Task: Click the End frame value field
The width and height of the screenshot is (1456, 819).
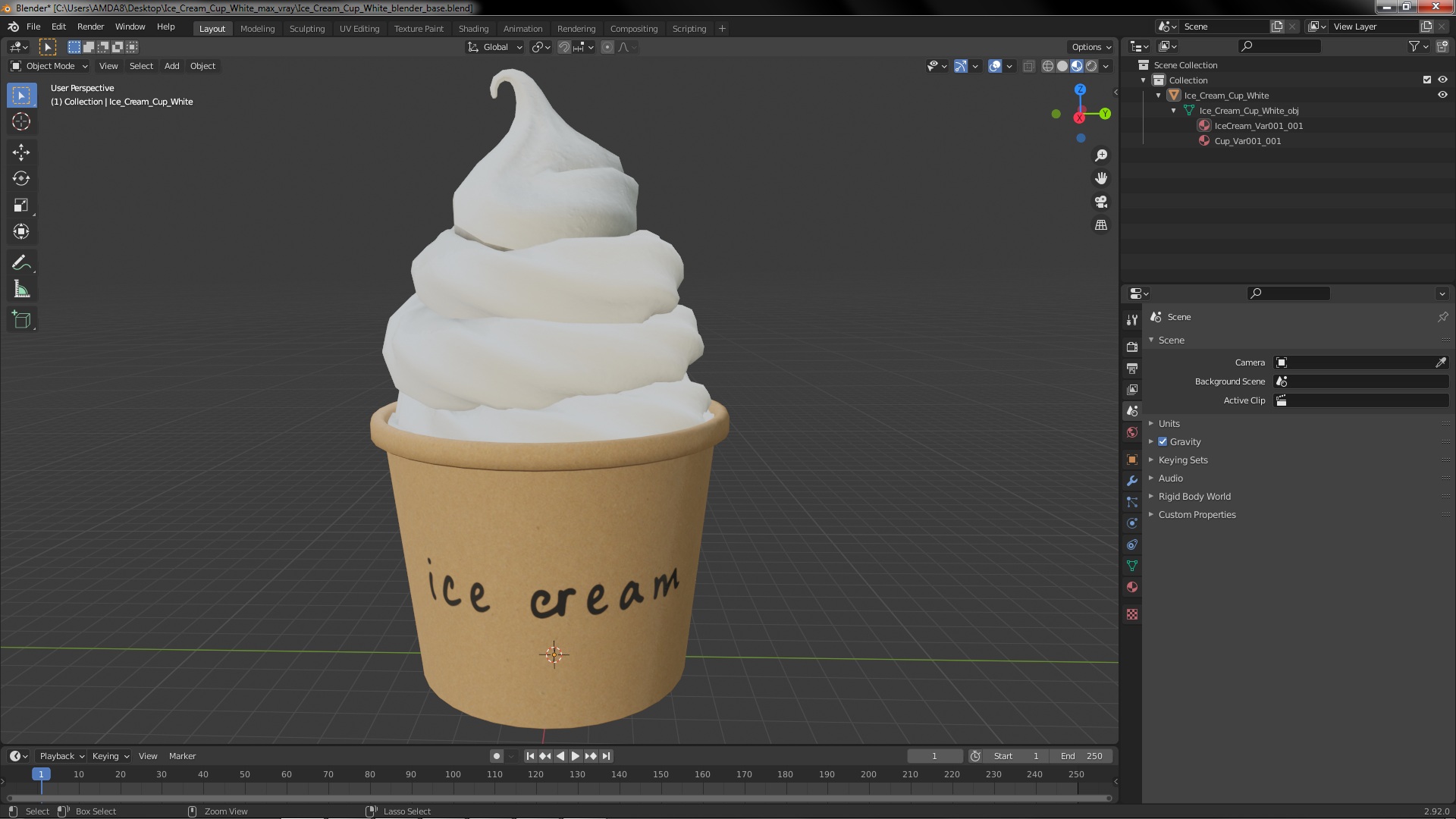Action: coord(1081,756)
